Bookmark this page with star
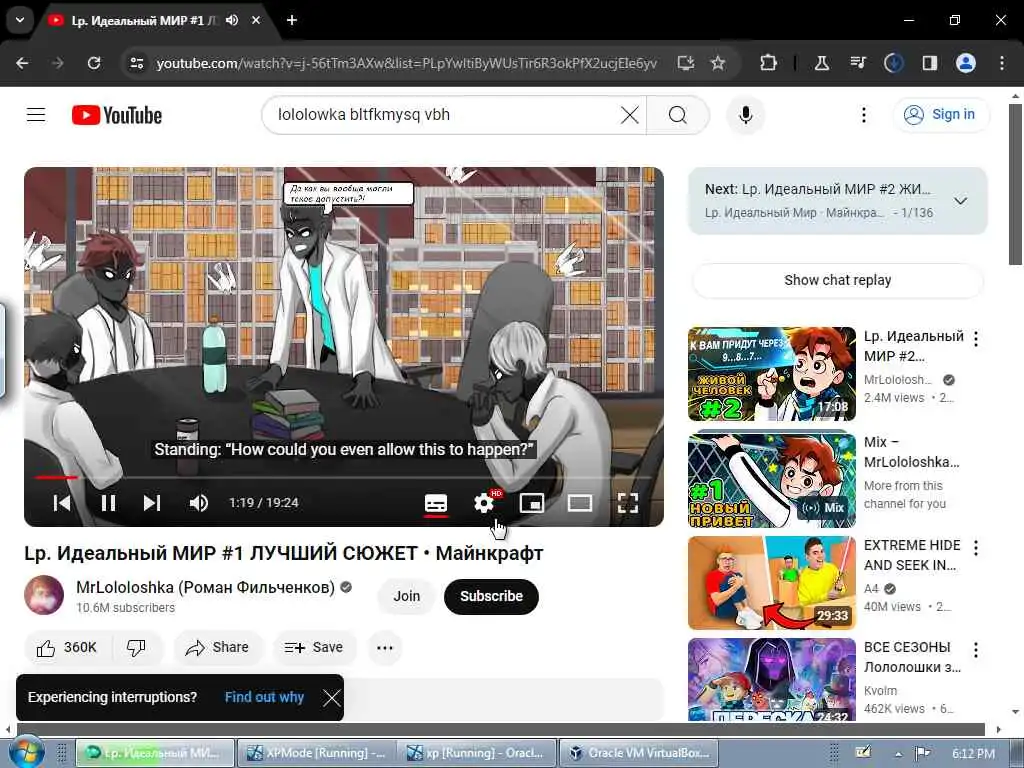1024x768 pixels. 718,63
